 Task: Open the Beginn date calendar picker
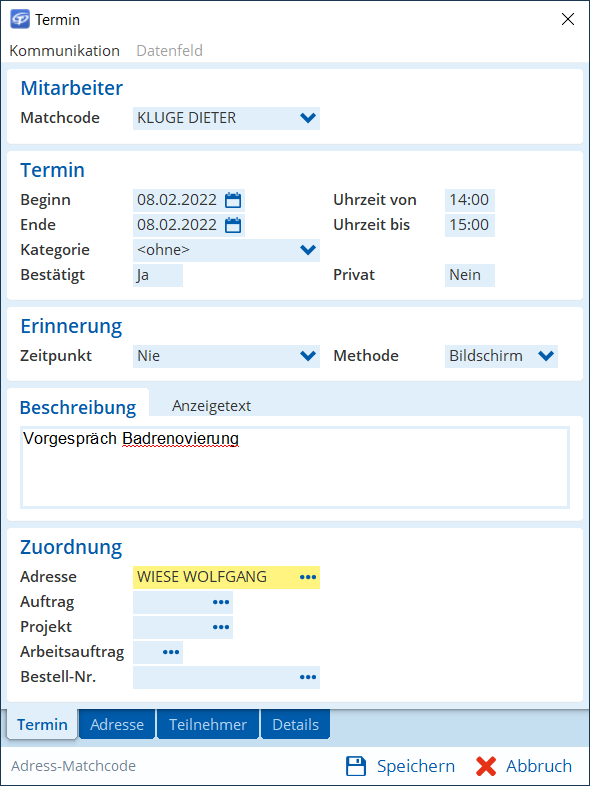coord(233,200)
